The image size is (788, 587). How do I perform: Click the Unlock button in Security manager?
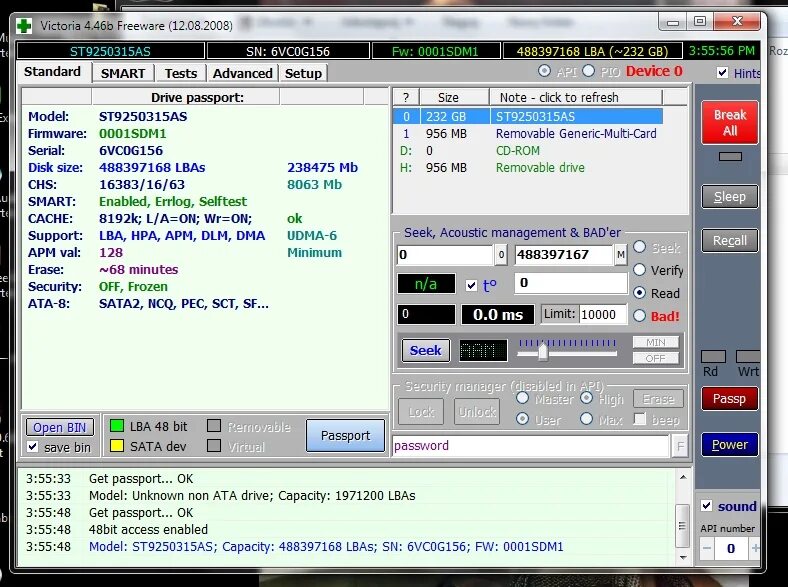477,412
